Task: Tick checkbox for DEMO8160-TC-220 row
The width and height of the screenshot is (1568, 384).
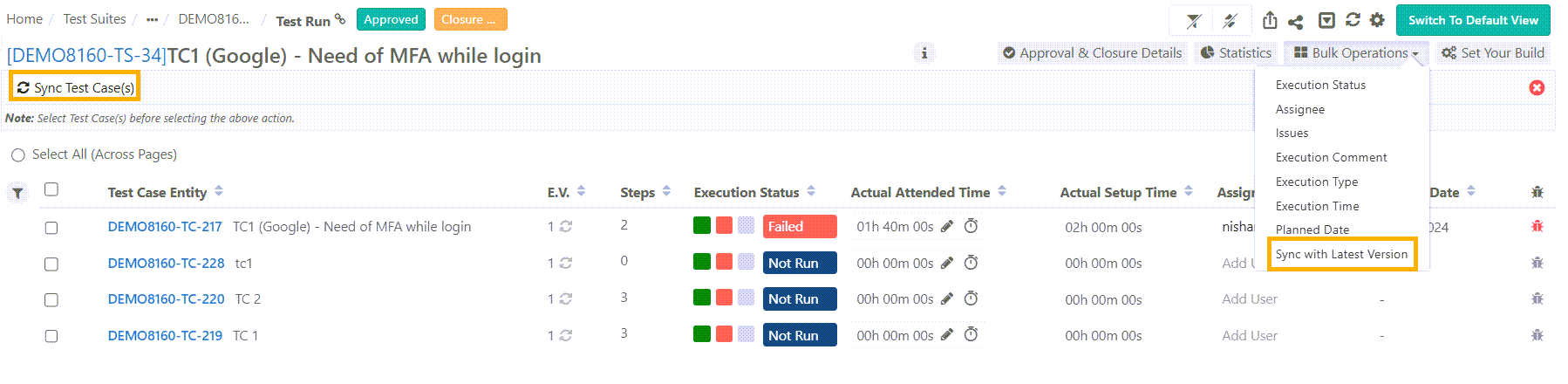Action: point(51,300)
